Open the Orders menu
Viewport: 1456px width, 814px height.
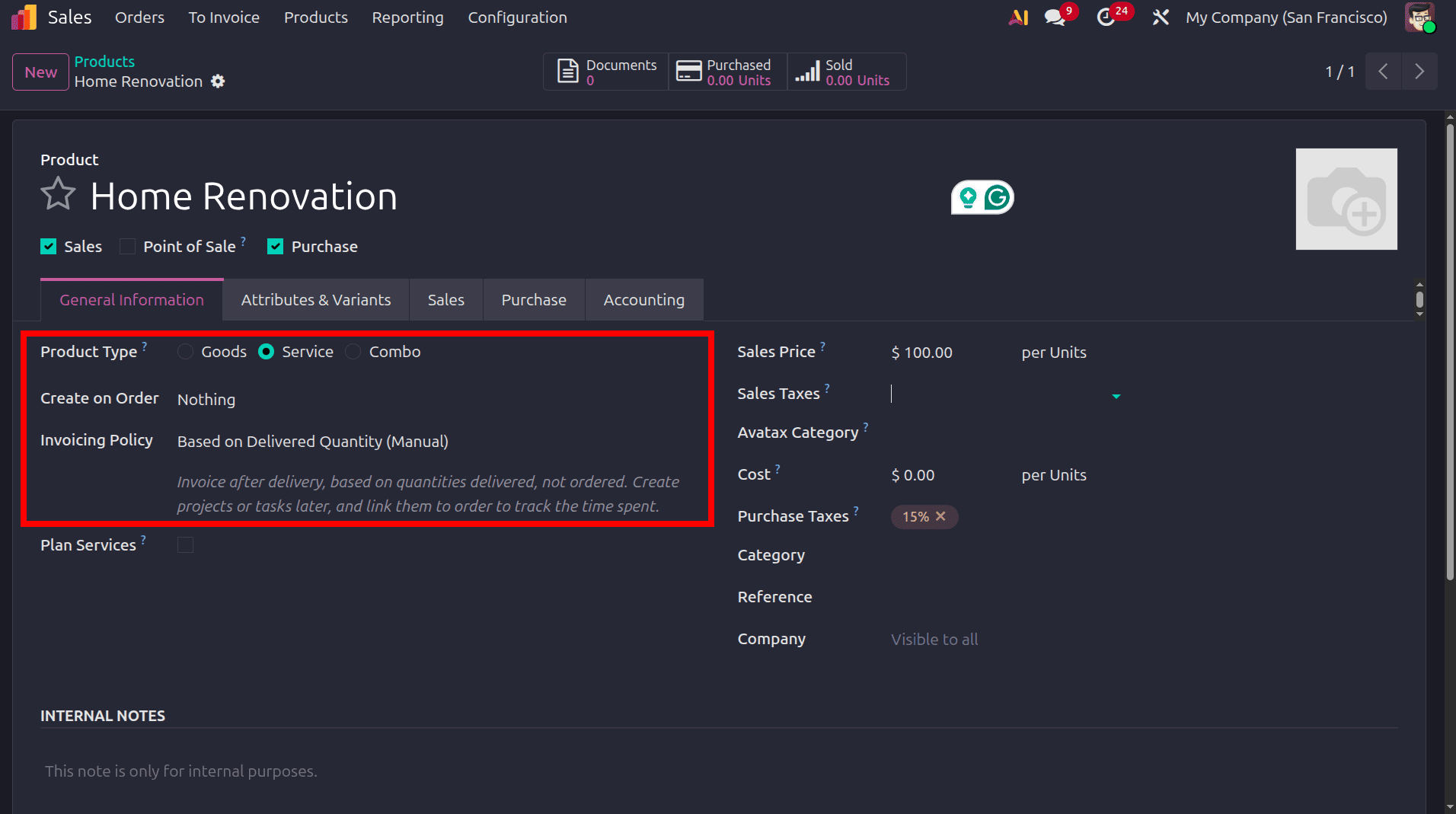tap(139, 17)
